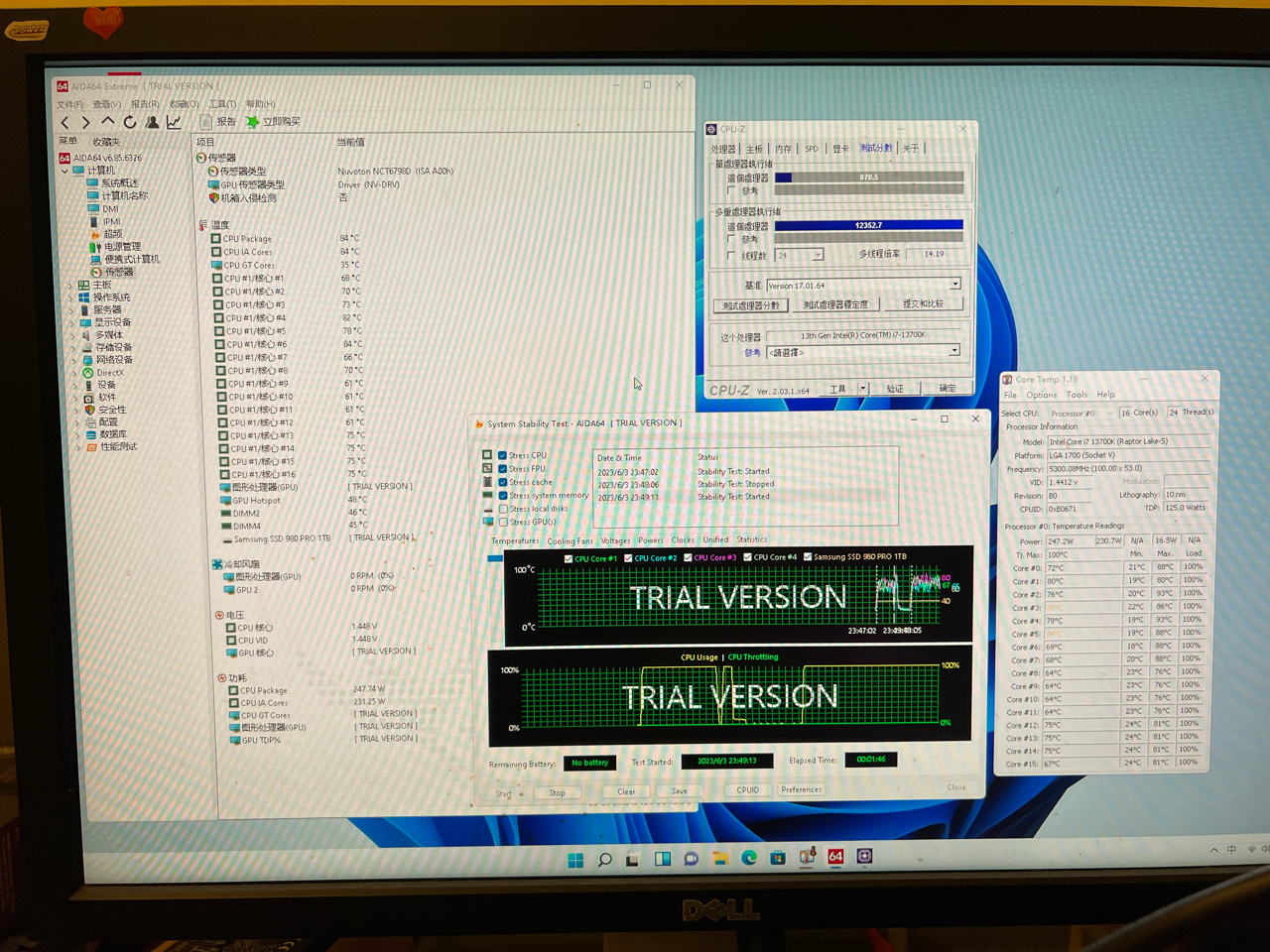This screenshot has width=1270, height=952.
Task: Open the 請選擇 reference processor dropdown
Action: tap(953, 351)
